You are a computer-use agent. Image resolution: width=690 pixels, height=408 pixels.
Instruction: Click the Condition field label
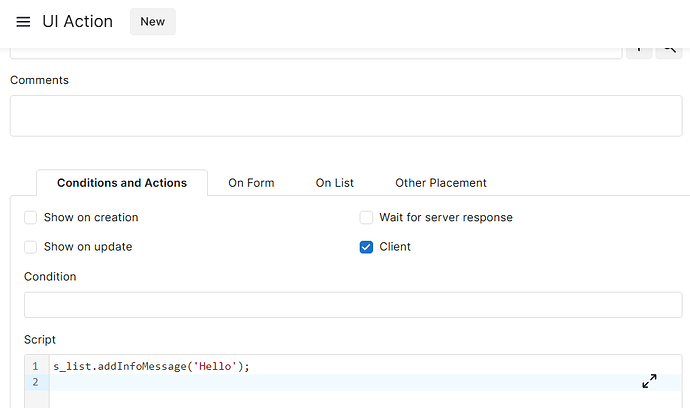click(x=50, y=276)
